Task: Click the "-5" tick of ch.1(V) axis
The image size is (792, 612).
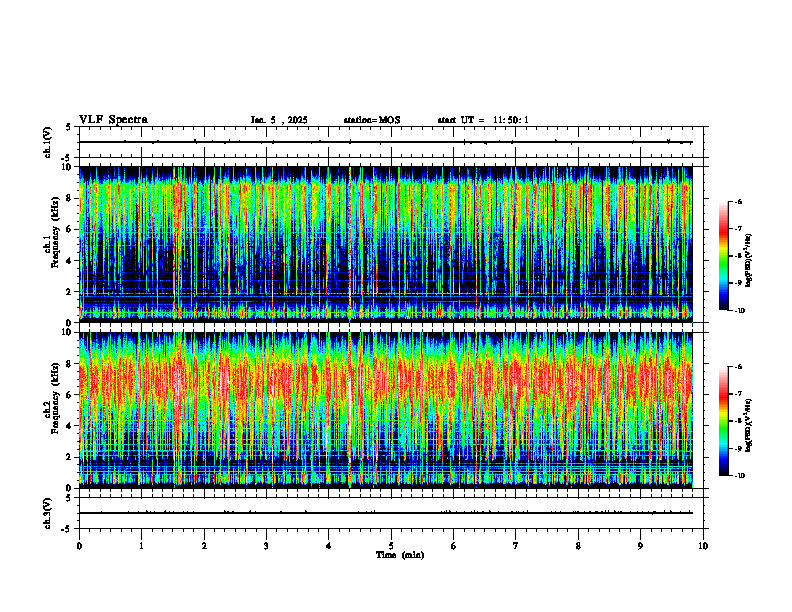Action: (x=67, y=159)
